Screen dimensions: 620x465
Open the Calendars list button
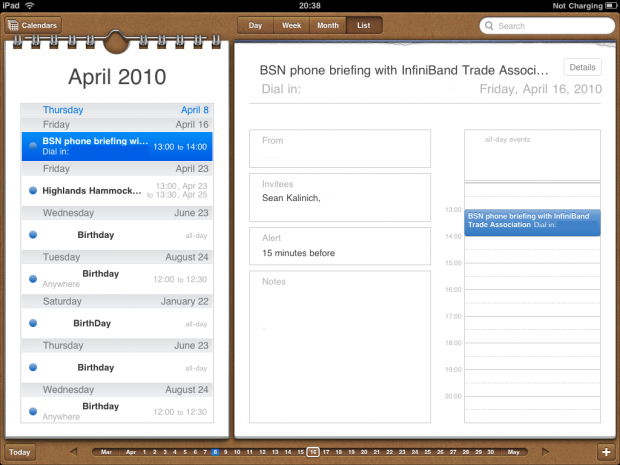click(x=33, y=25)
